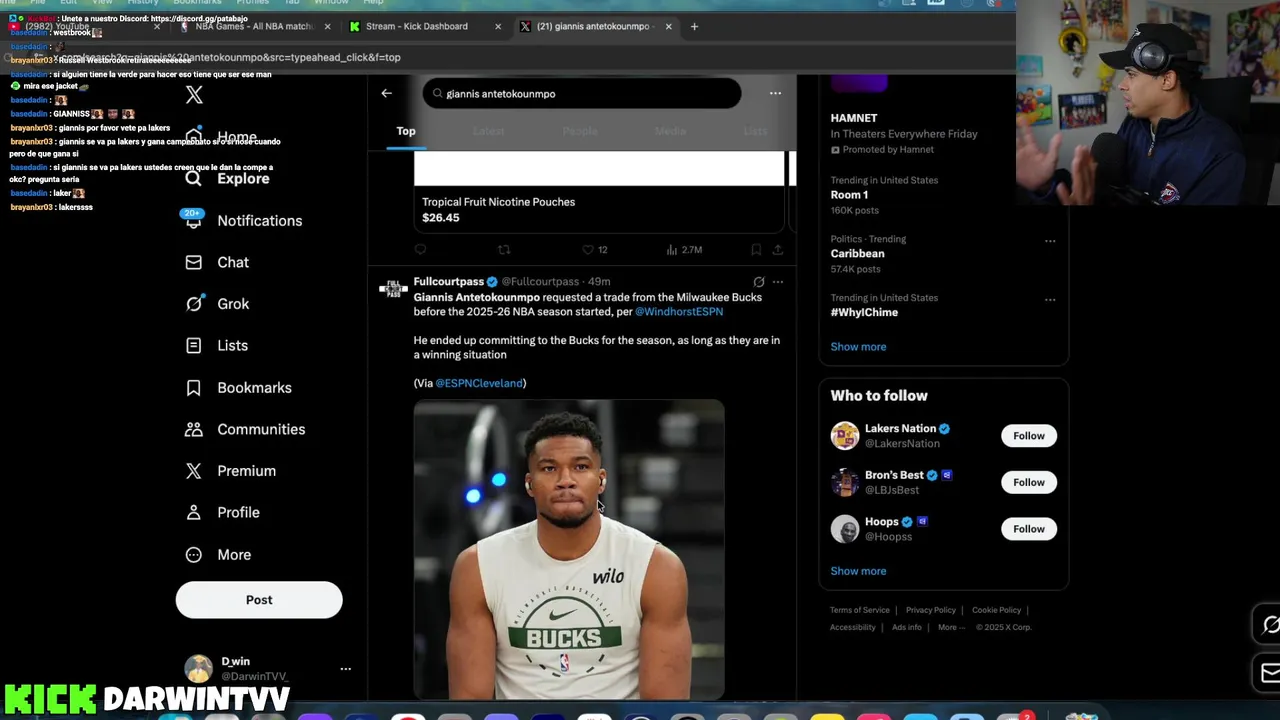Open Lists in the sidebar

(217, 345)
